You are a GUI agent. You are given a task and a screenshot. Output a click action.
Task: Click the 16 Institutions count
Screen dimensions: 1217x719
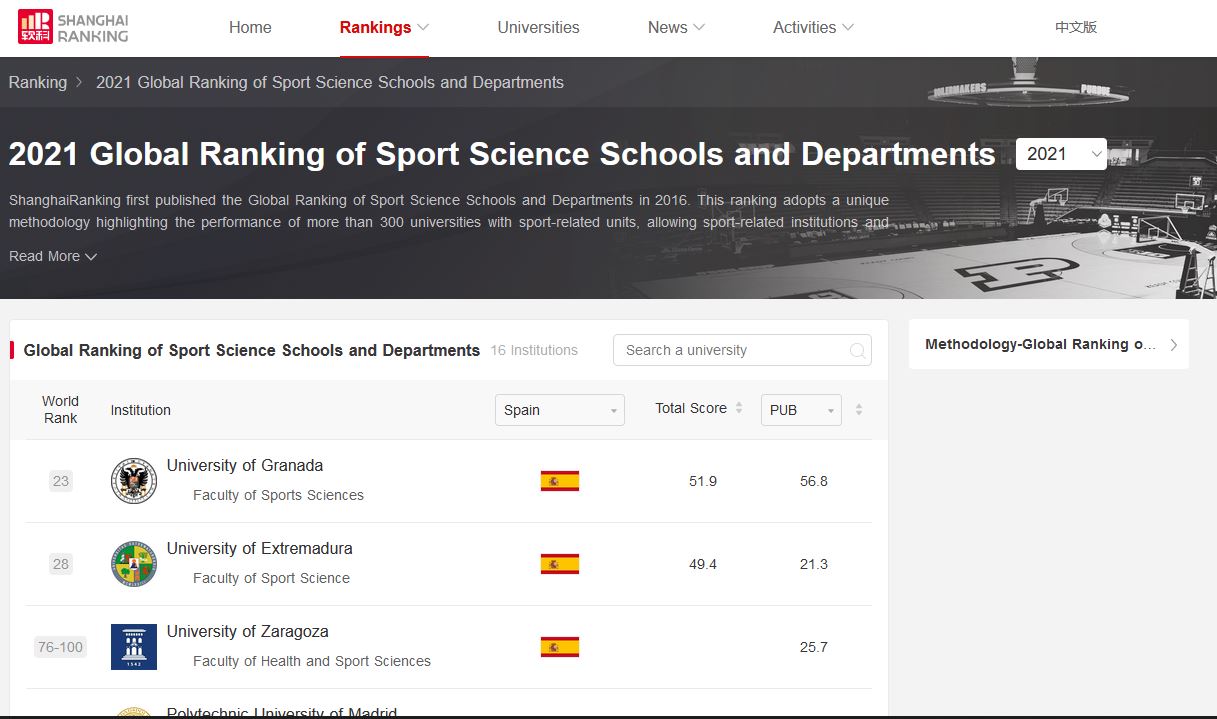(534, 350)
